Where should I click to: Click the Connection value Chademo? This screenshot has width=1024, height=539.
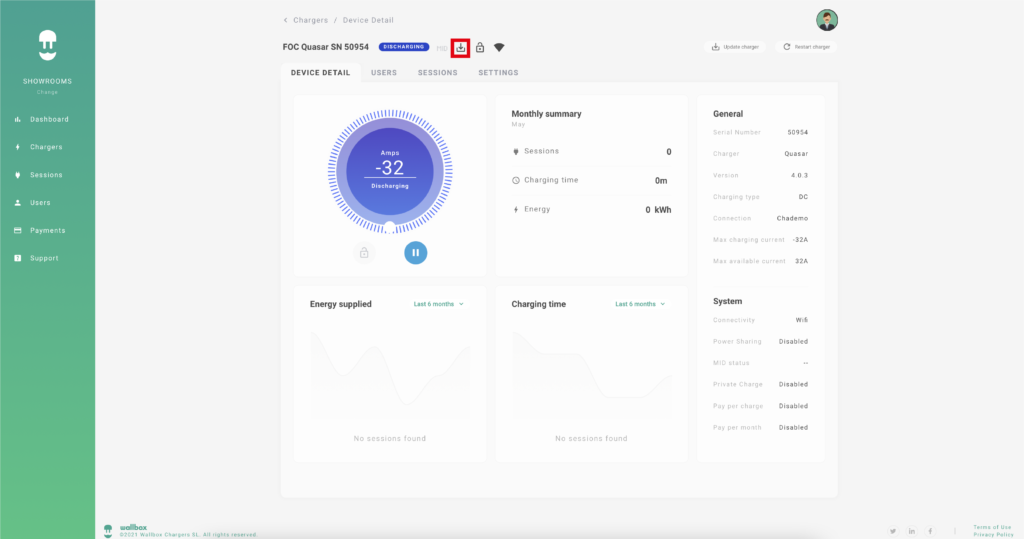click(x=792, y=218)
